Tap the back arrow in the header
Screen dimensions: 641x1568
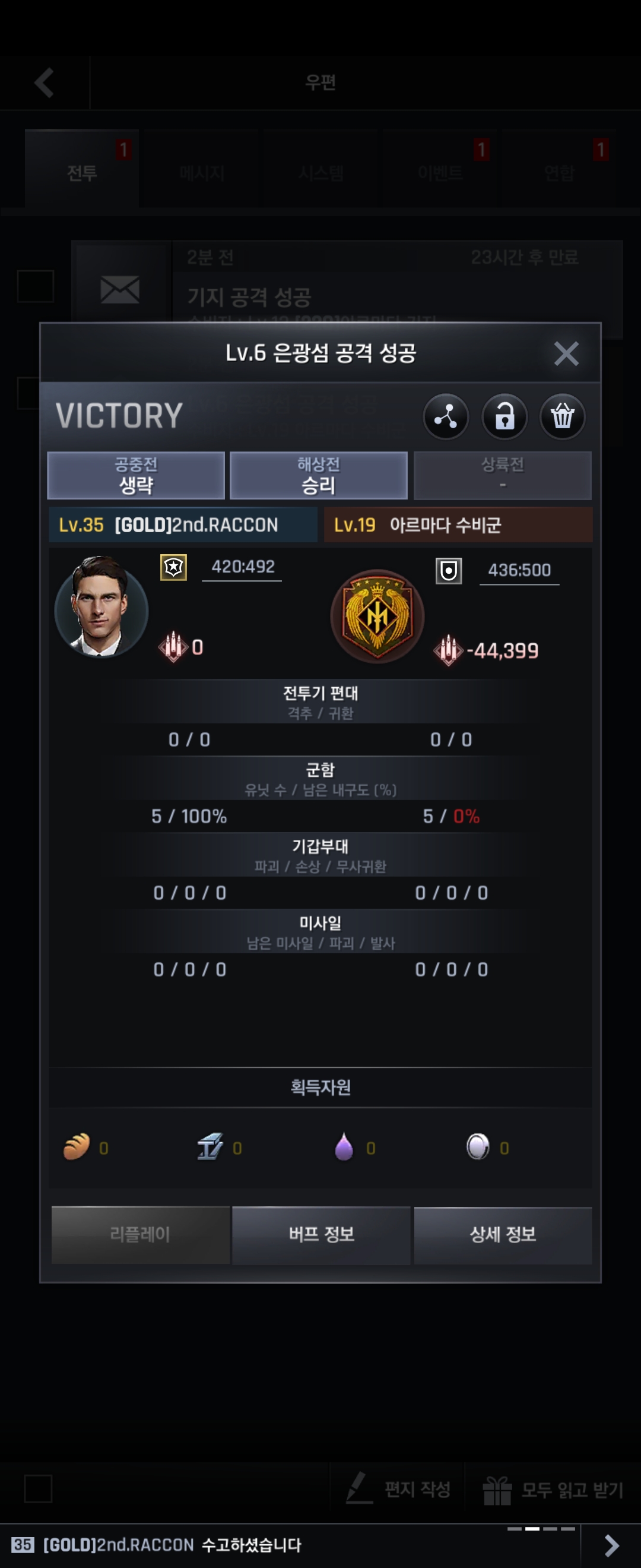point(45,83)
